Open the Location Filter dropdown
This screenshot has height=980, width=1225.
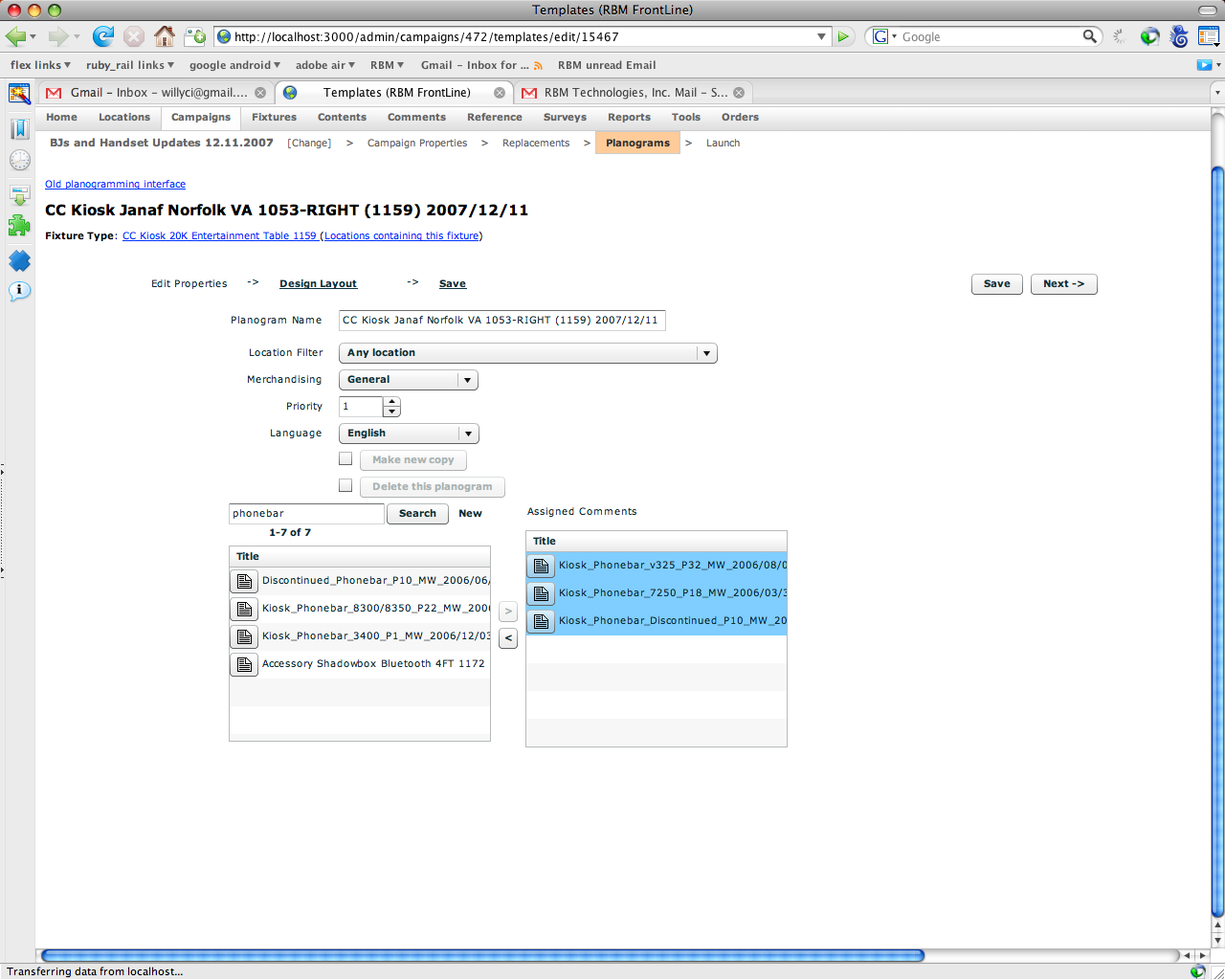(x=706, y=352)
